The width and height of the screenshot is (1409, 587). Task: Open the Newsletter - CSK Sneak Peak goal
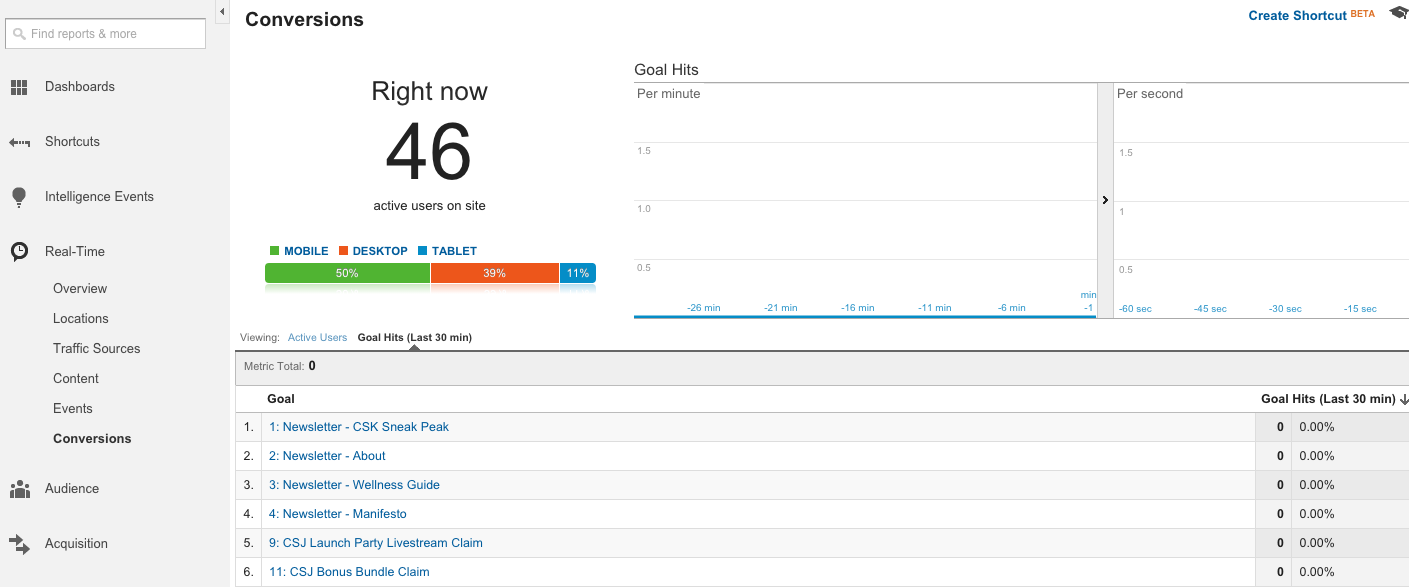(x=359, y=427)
